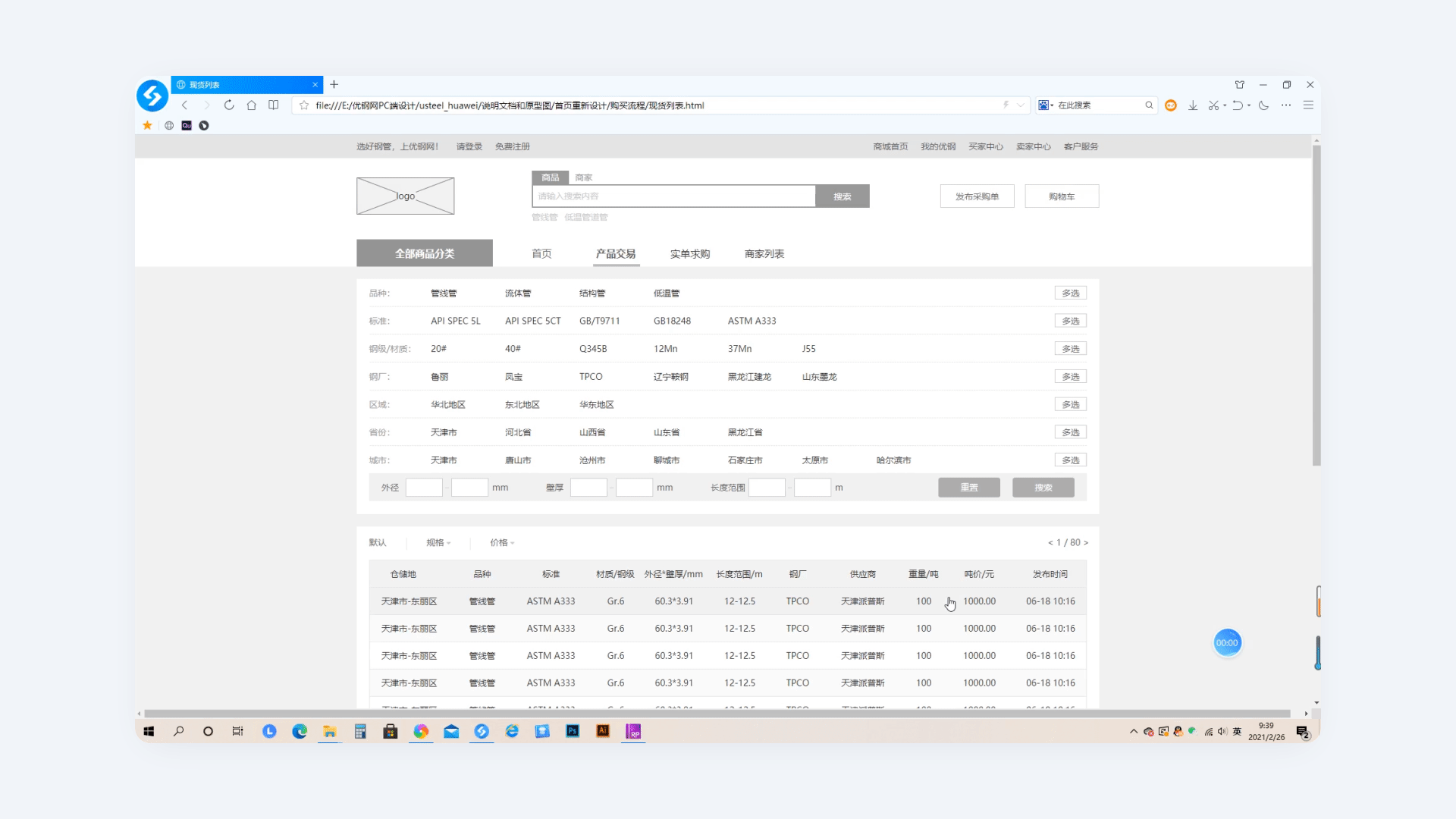Click the home page icon

(x=251, y=105)
